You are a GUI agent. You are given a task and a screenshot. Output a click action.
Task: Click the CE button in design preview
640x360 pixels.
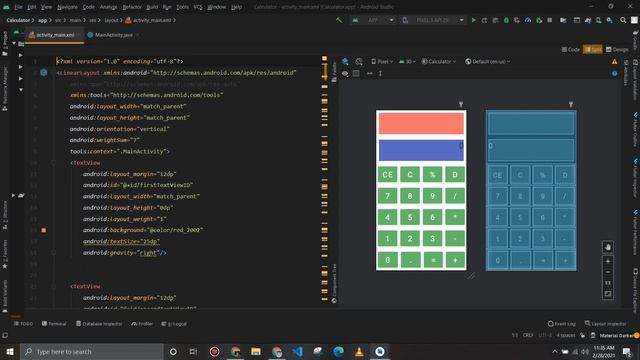(387, 175)
